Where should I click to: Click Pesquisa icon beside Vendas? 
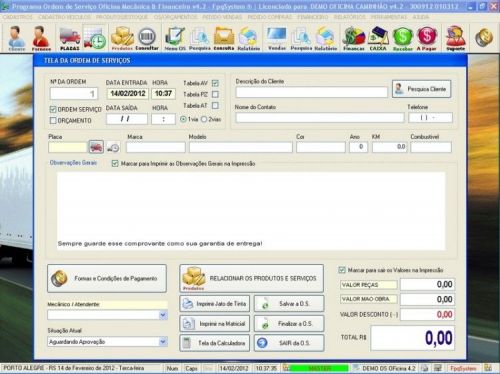point(301,39)
